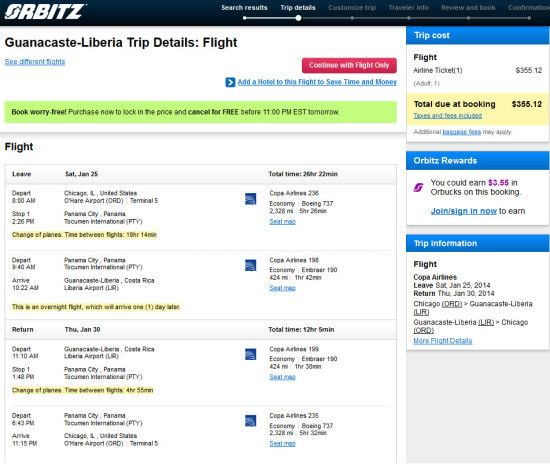Open More Flight Details link
This screenshot has width=550, height=464.
click(x=443, y=341)
